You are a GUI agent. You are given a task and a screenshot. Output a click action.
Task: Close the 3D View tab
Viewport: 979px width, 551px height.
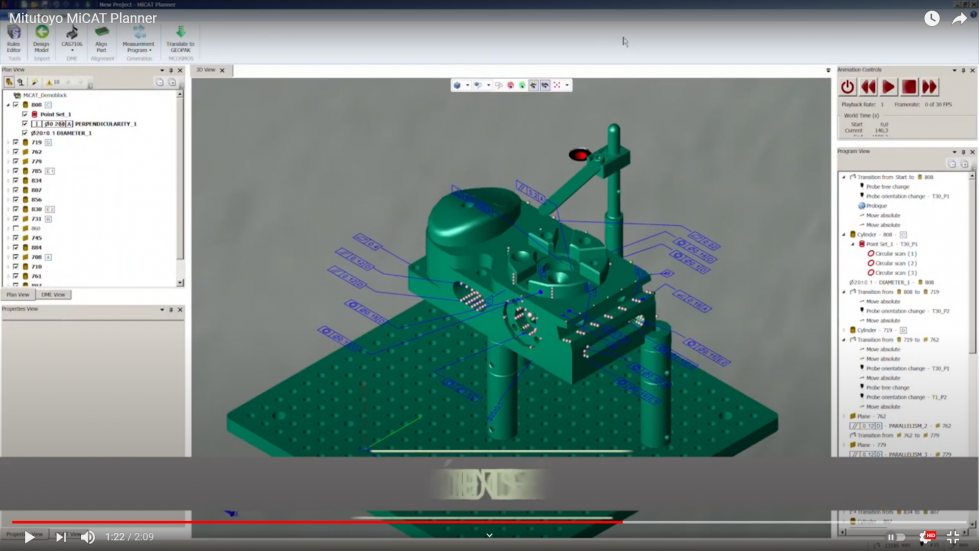click(x=222, y=71)
